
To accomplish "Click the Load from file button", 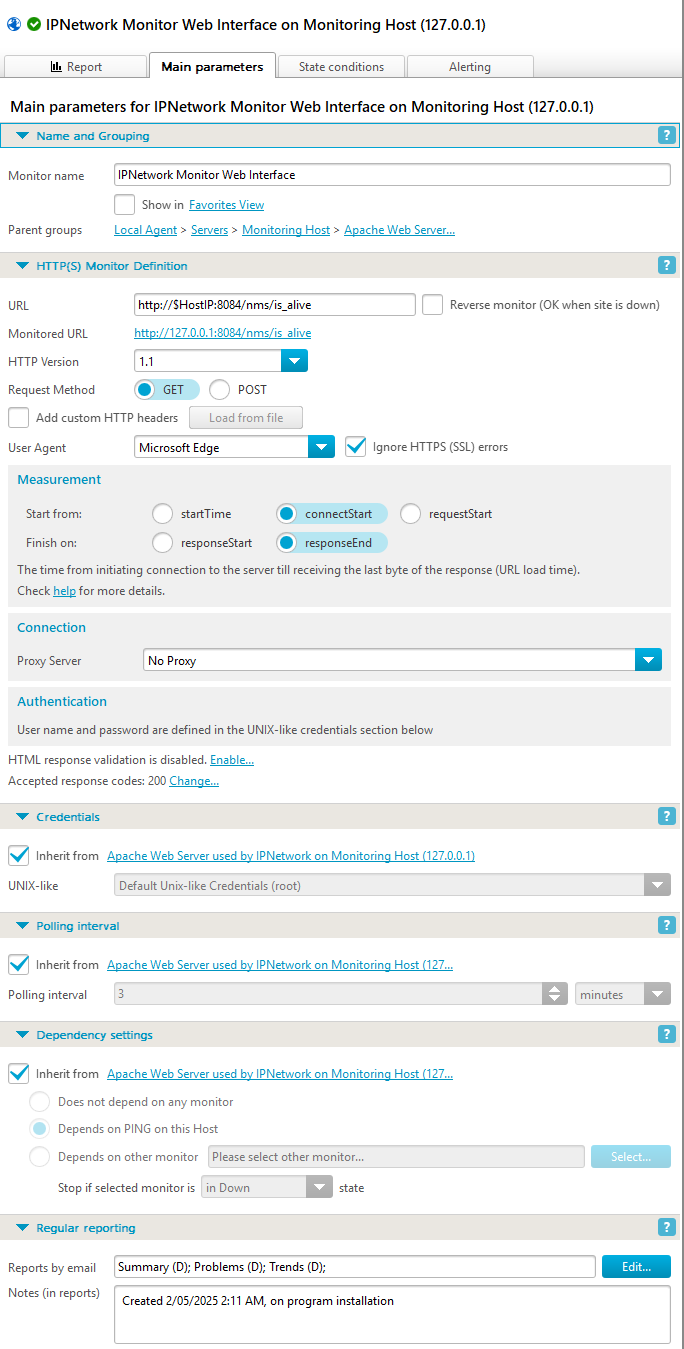I will (246, 417).
